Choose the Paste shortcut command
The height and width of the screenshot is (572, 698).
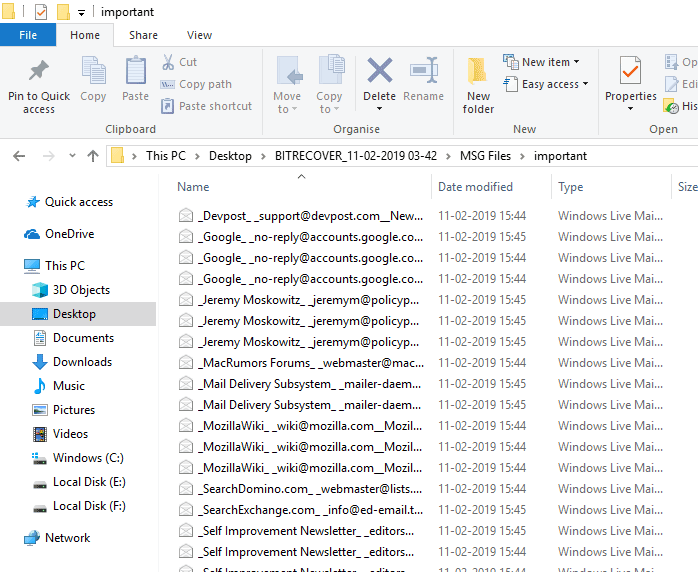pos(206,106)
